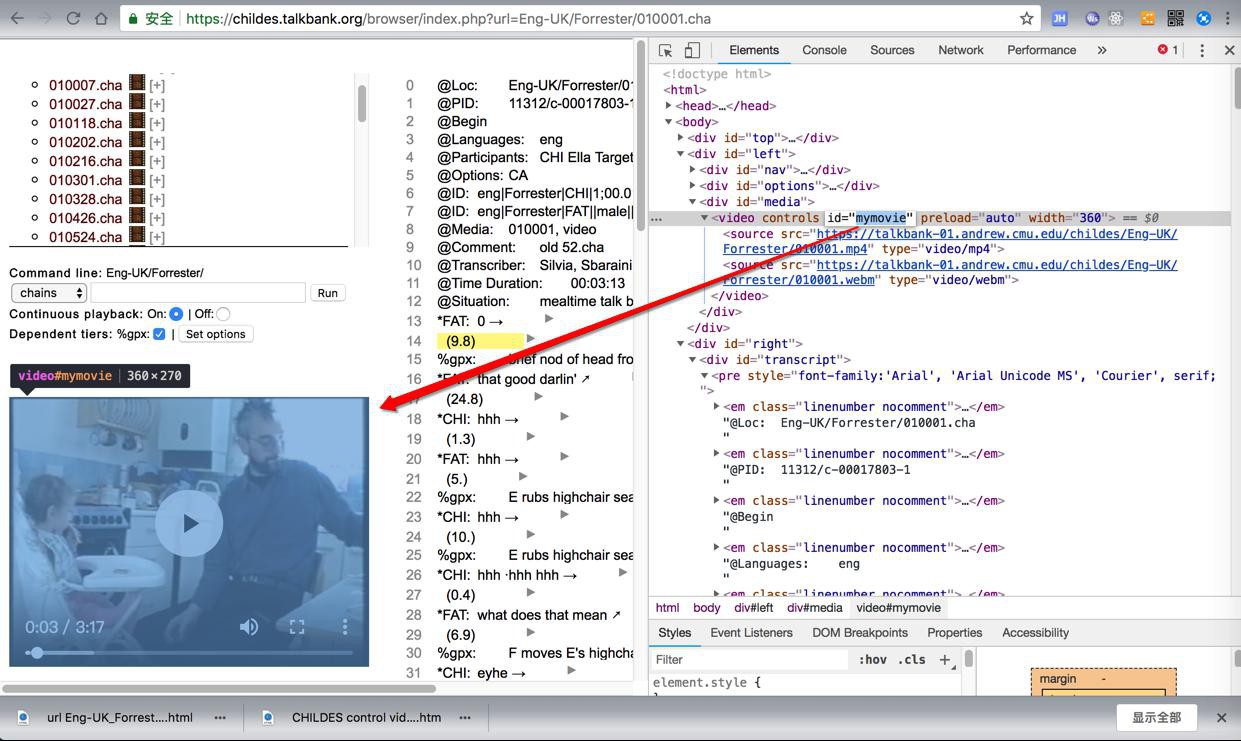
Task: Activate DevTools inspect element picker
Action: tap(666, 50)
